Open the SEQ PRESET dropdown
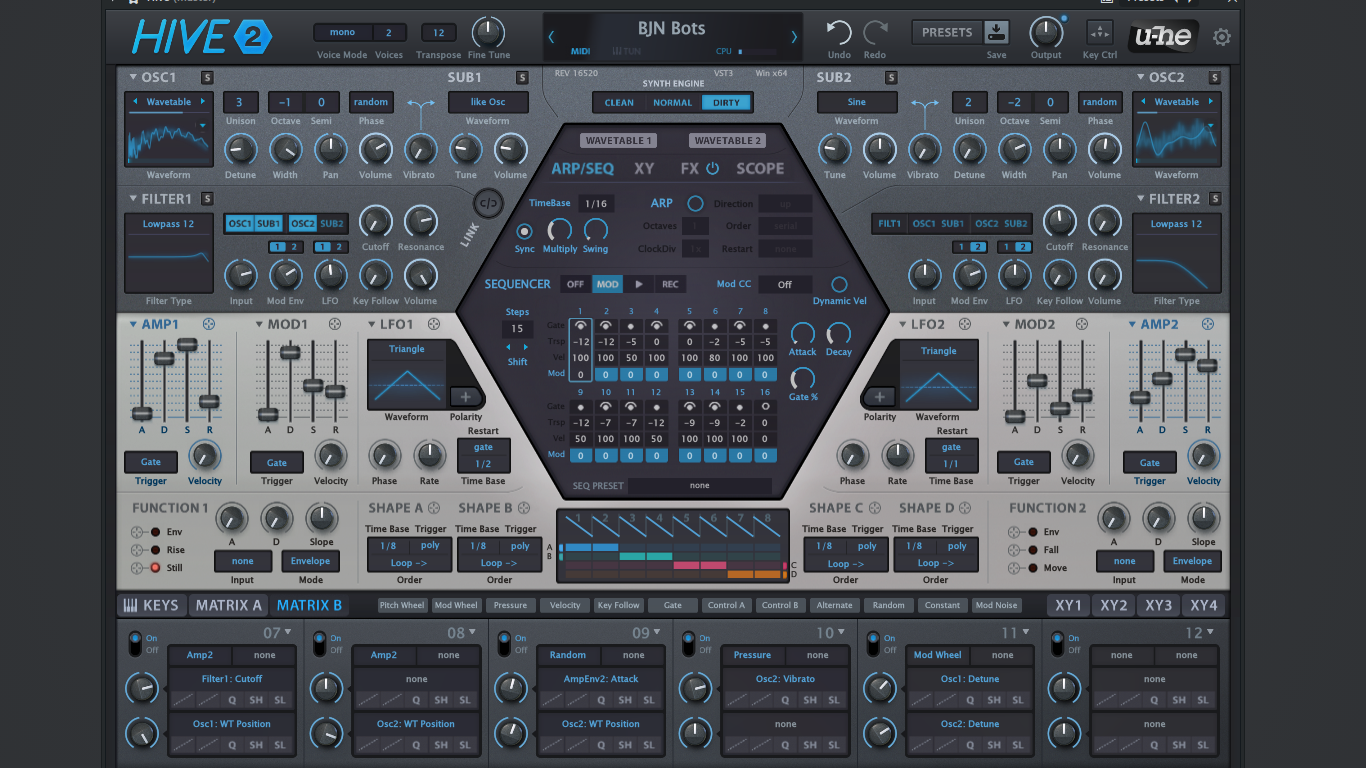 pos(699,486)
